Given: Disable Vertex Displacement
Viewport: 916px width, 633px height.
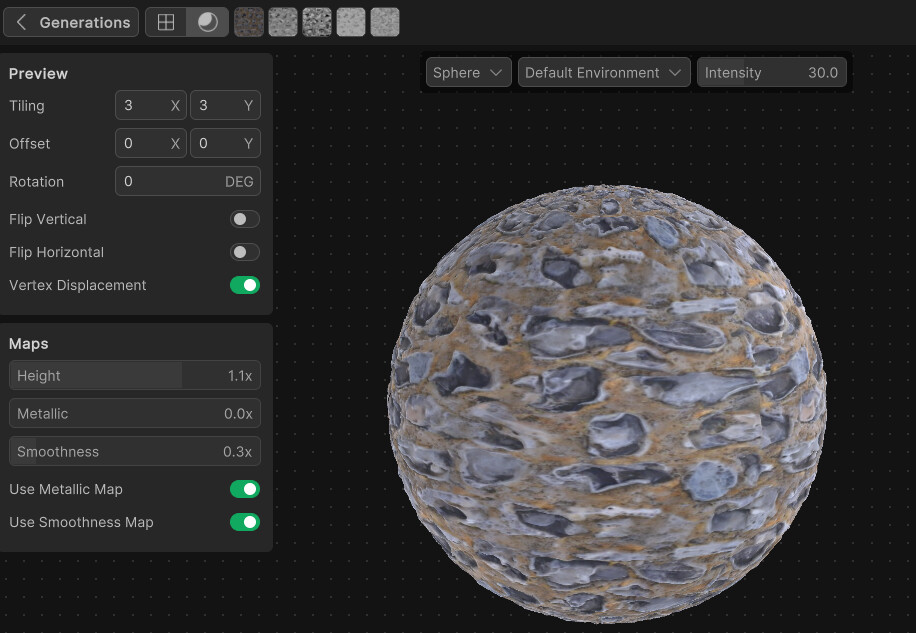Looking at the screenshot, I should coord(245,285).
